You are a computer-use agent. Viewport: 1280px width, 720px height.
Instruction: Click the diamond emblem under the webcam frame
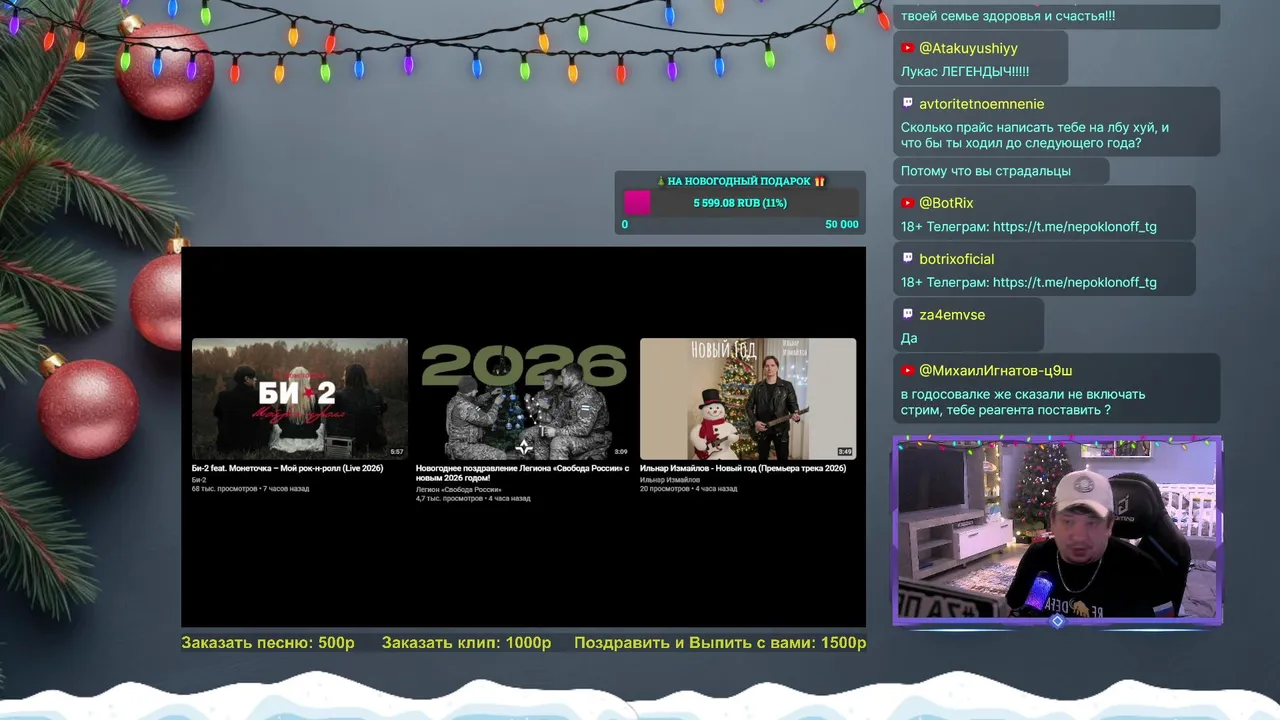click(1057, 621)
